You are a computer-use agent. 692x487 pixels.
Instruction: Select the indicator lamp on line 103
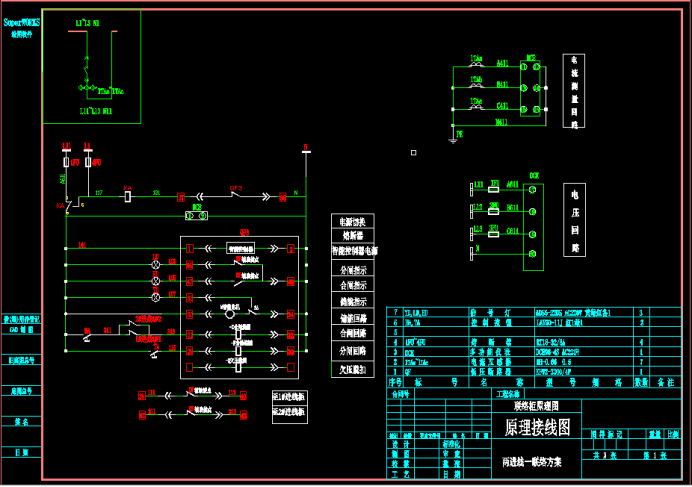(155, 265)
